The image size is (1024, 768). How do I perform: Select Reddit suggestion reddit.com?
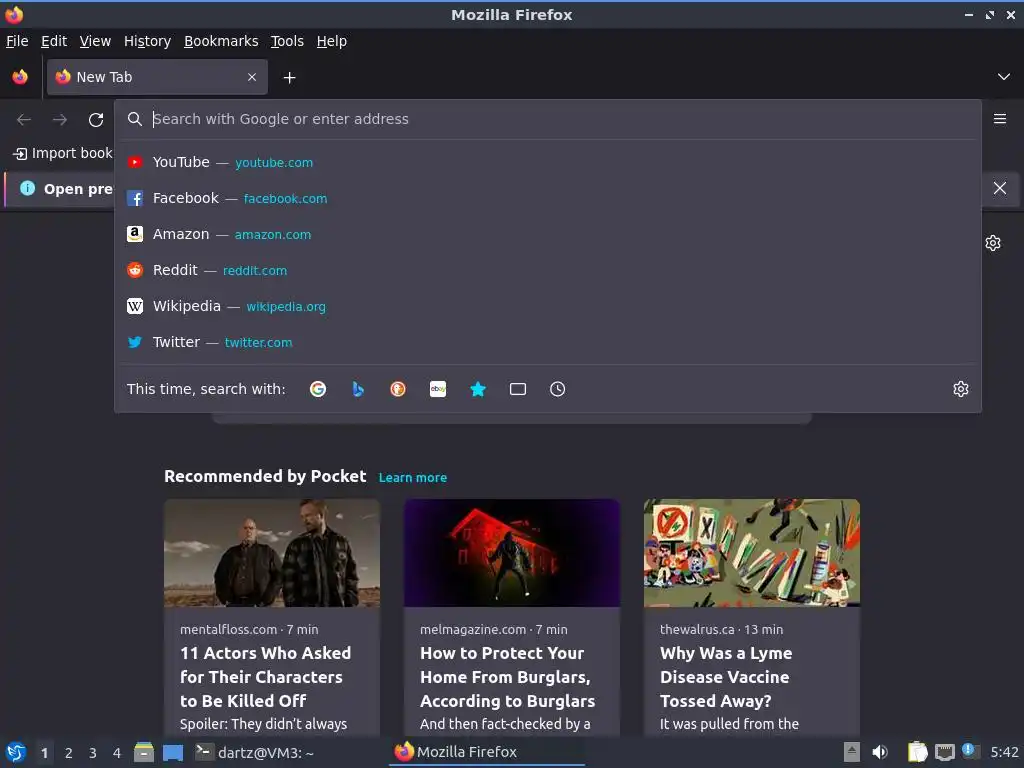(x=548, y=270)
